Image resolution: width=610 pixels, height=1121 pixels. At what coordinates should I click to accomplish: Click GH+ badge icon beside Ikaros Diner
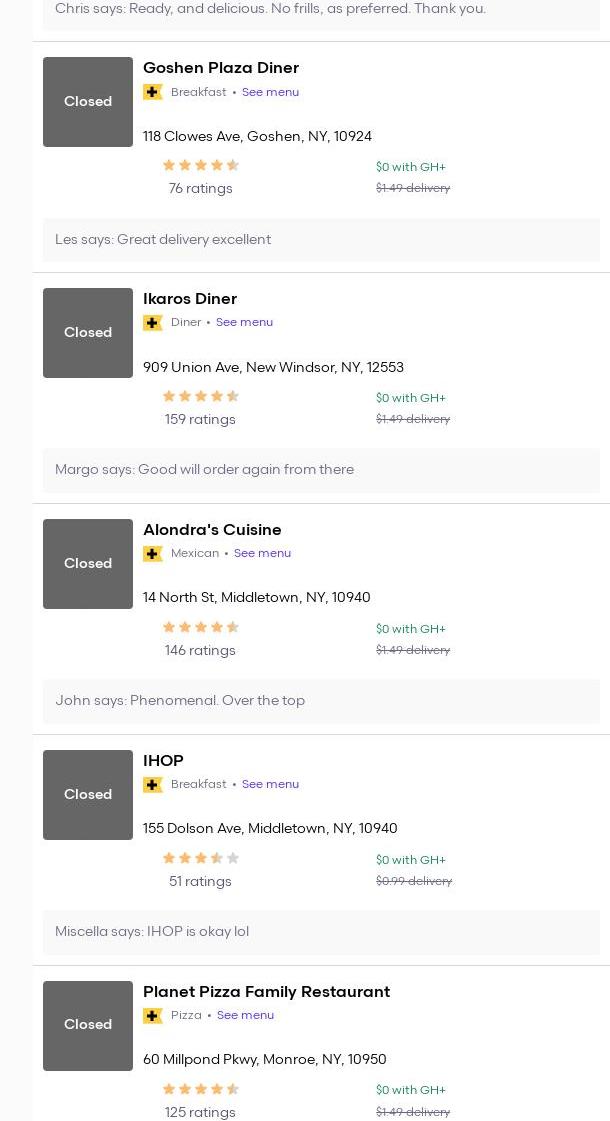point(153,323)
